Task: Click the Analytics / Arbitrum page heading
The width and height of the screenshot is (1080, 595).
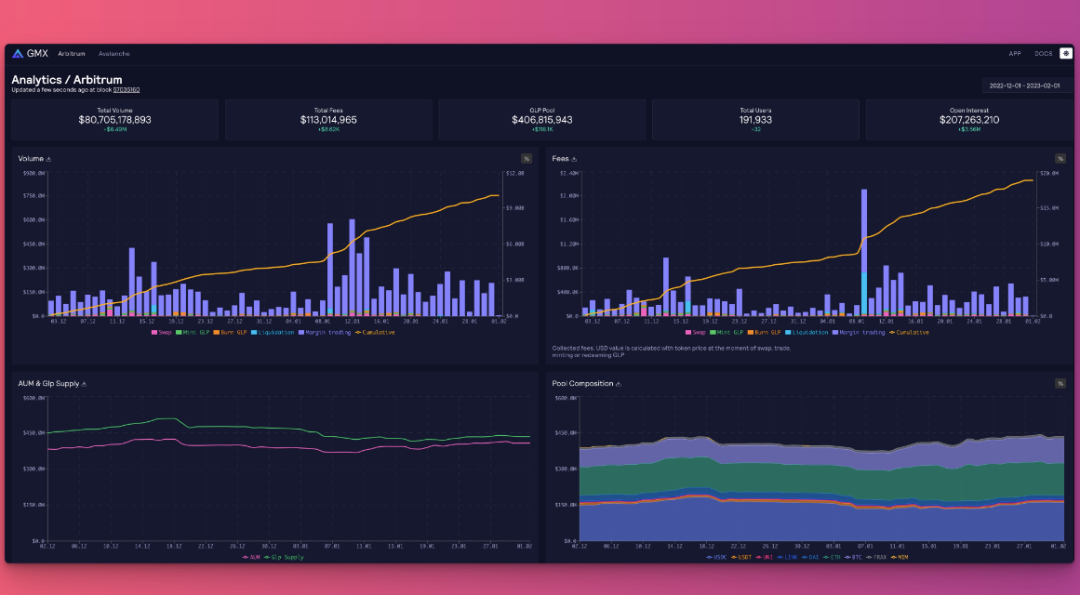Action: (66, 80)
